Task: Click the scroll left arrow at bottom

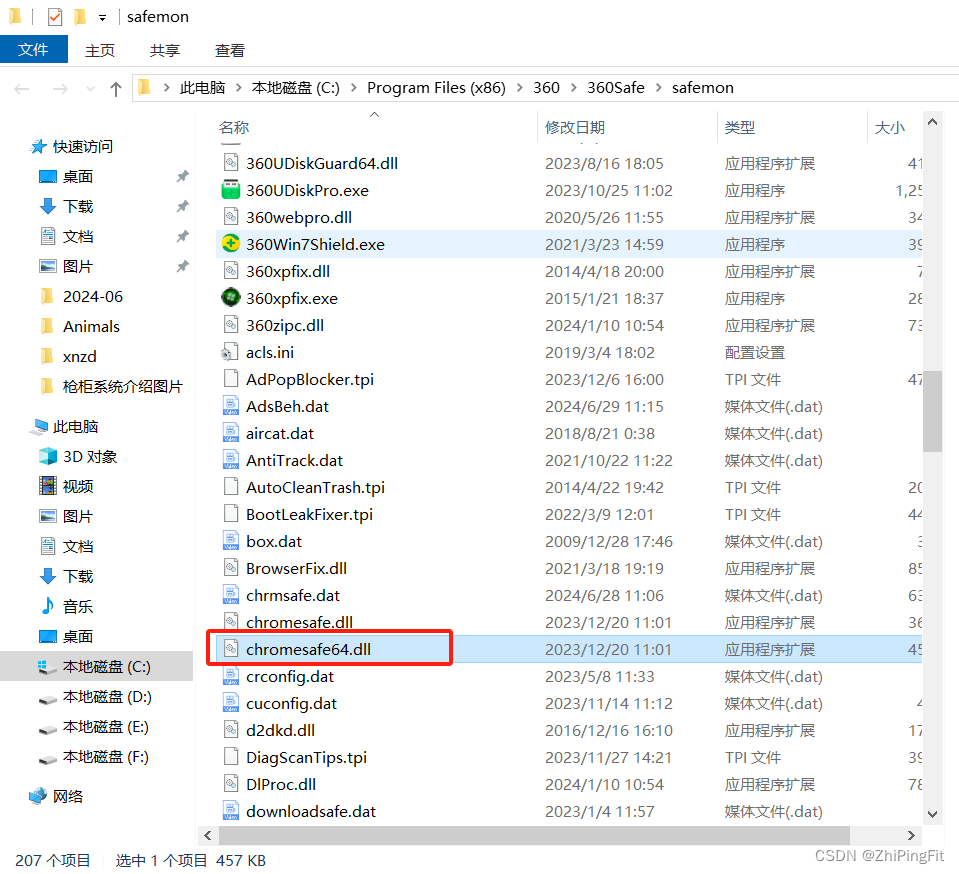Action: point(208,835)
